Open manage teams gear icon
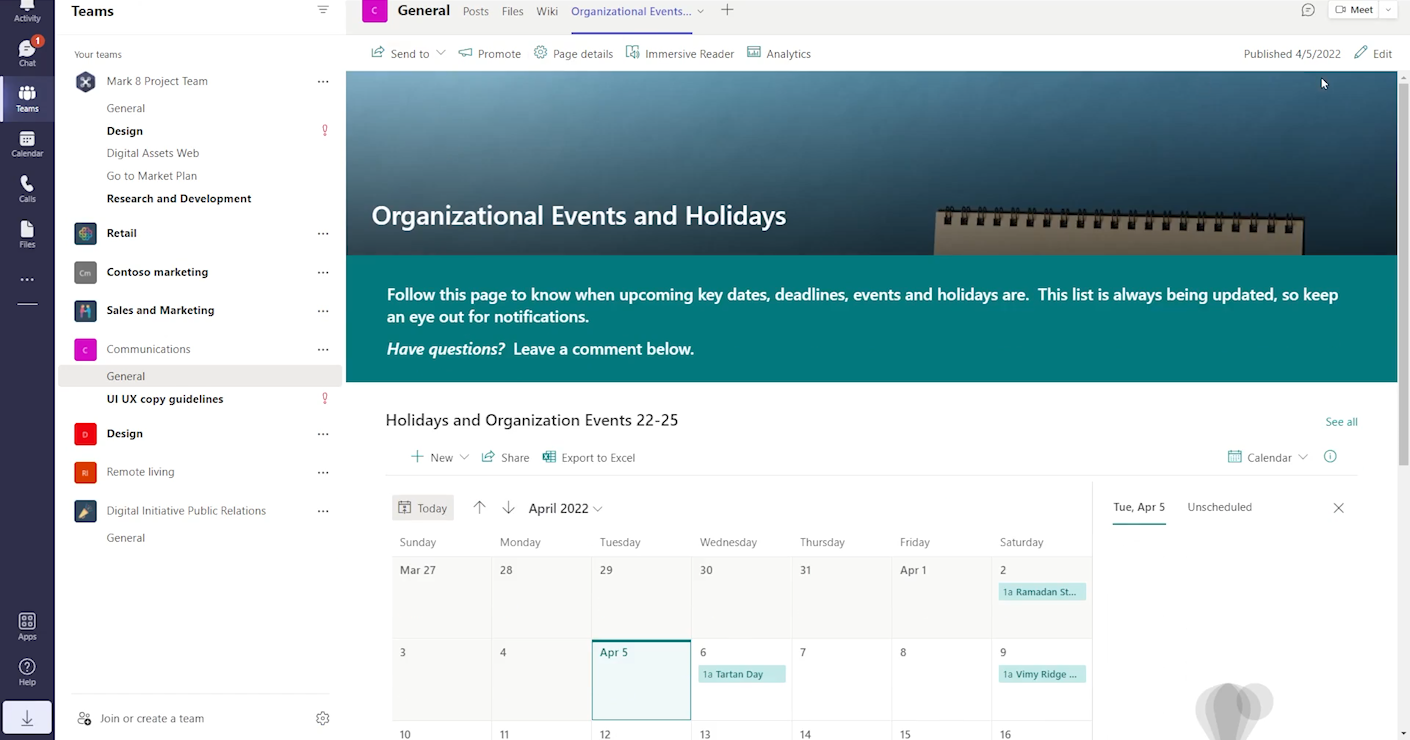Viewport: 1410px width, 740px height. (x=323, y=718)
